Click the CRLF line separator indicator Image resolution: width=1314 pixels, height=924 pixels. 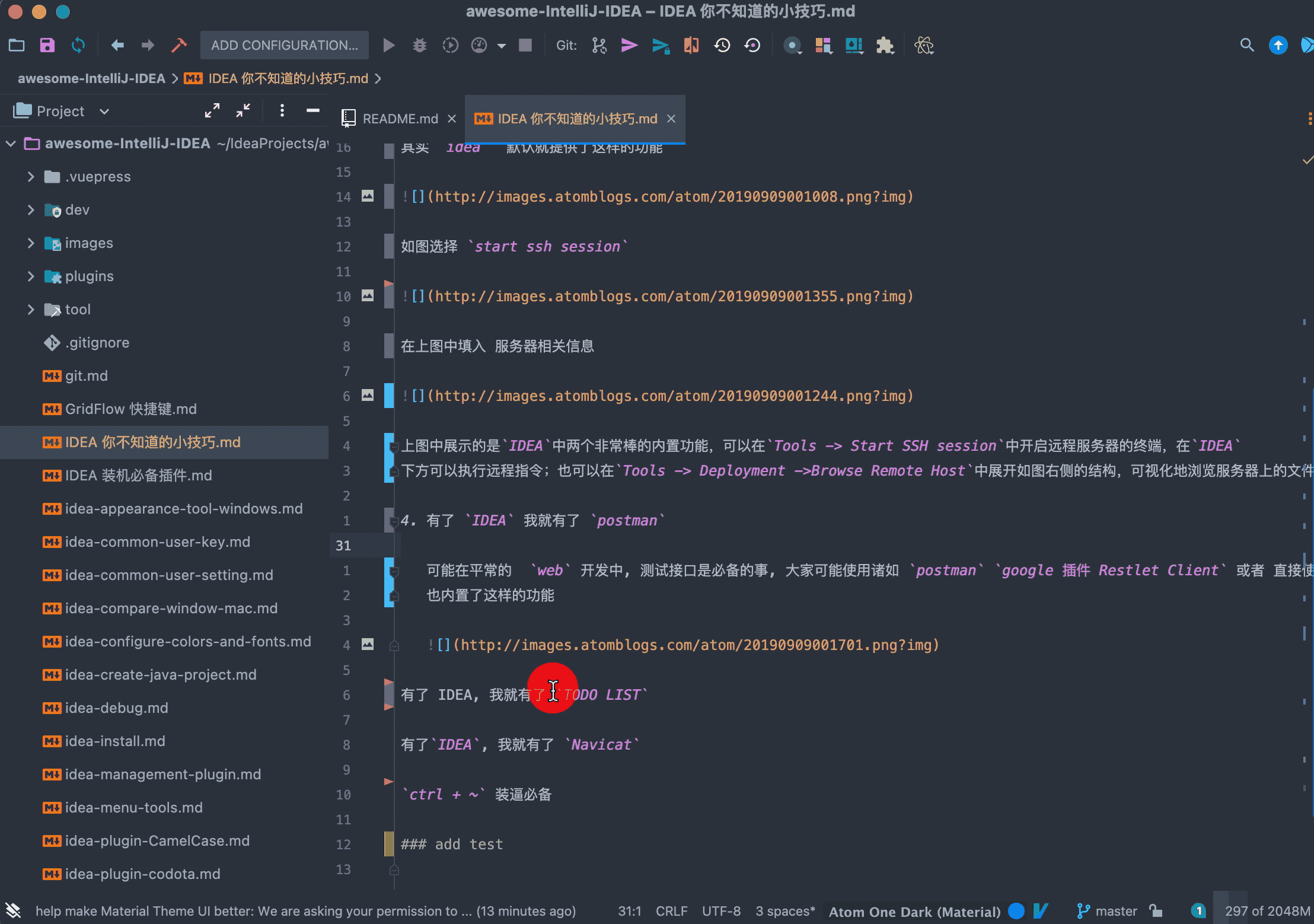tap(671, 910)
